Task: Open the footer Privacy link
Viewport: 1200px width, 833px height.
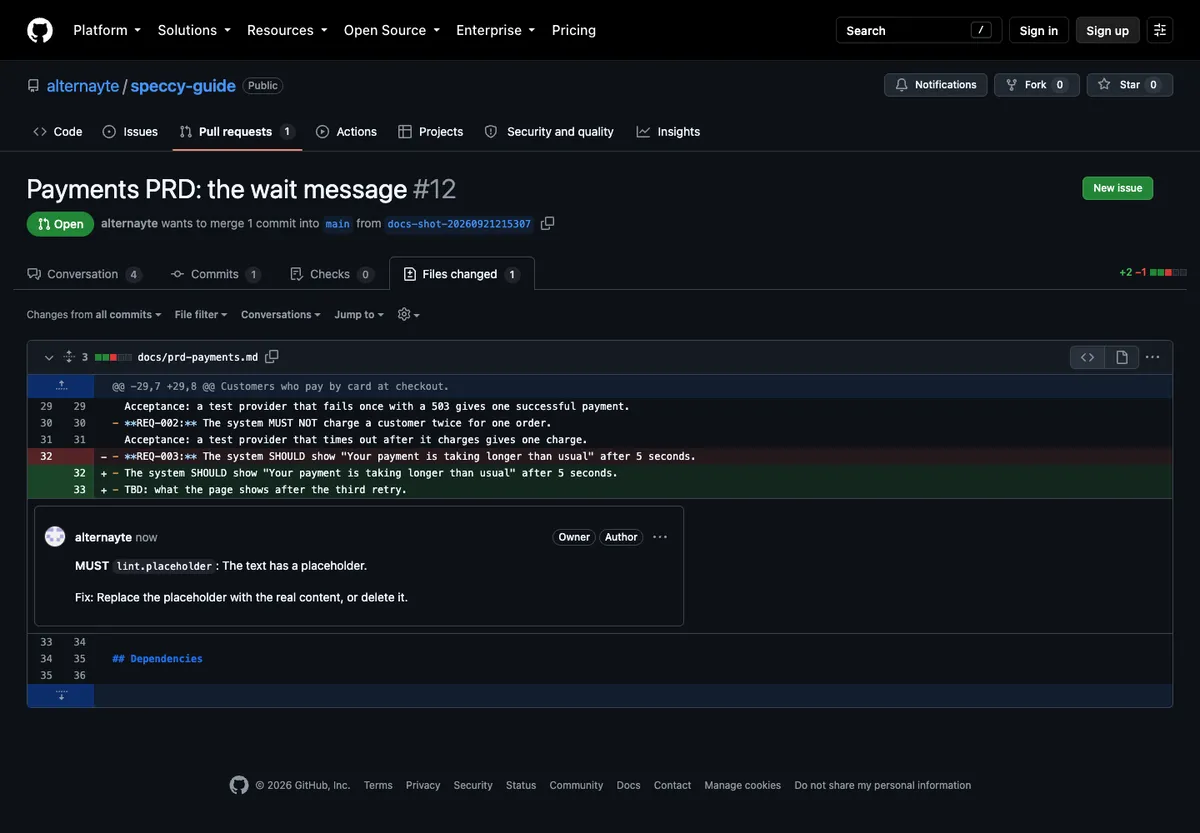Action: pyautogui.click(x=423, y=785)
